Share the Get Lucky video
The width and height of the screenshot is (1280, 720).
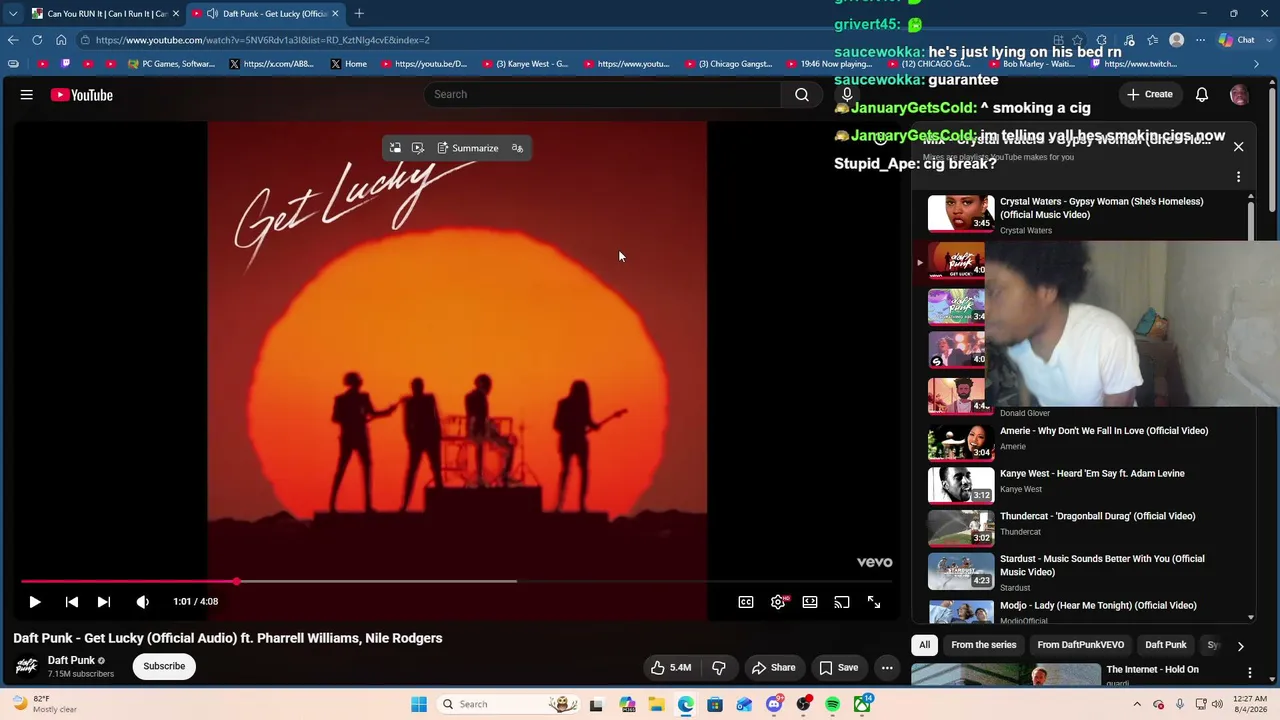pyautogui.click(x=773, y=667)
